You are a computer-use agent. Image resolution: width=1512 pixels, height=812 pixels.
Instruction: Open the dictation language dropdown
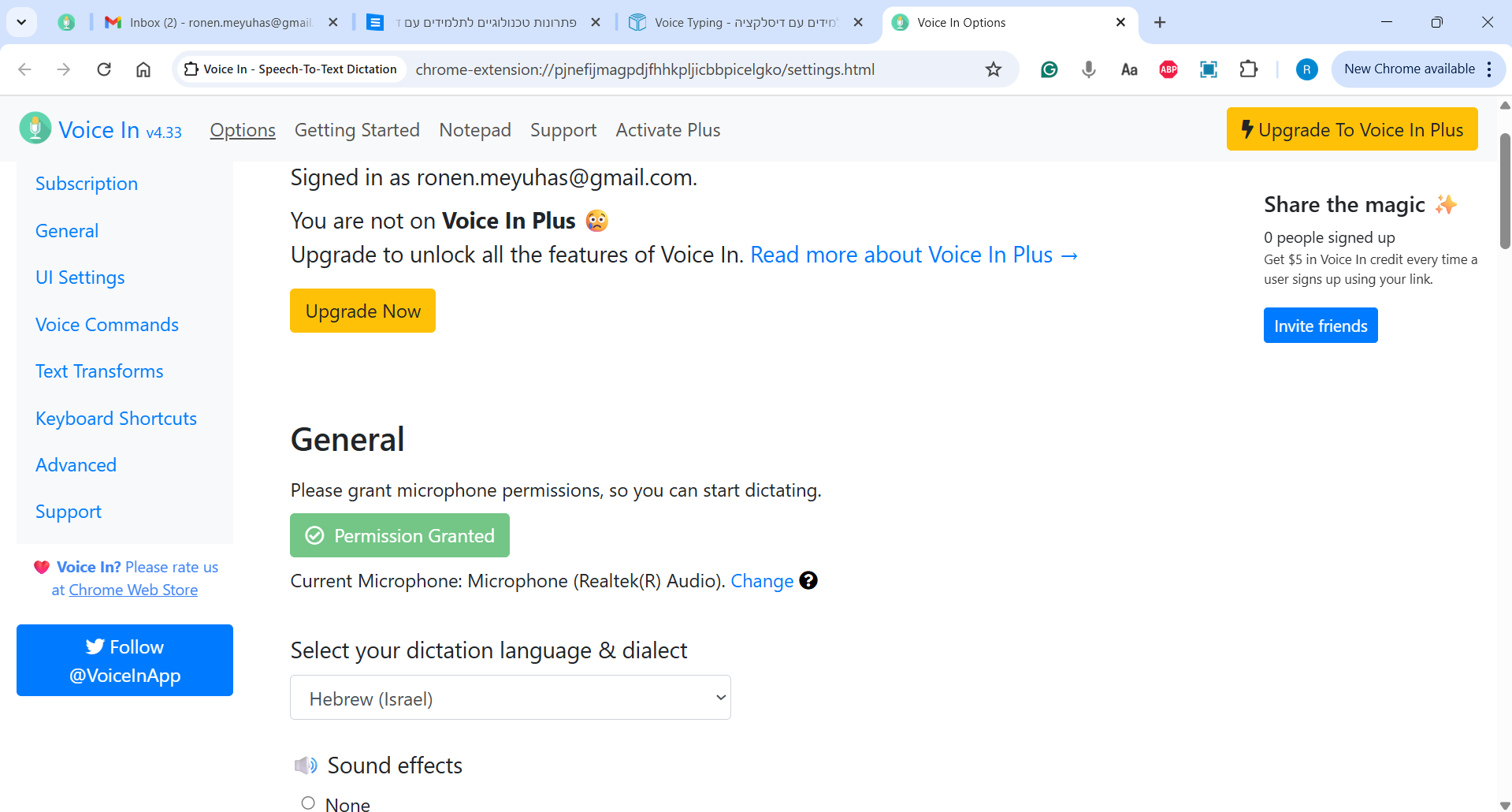(x=511, y=698)
